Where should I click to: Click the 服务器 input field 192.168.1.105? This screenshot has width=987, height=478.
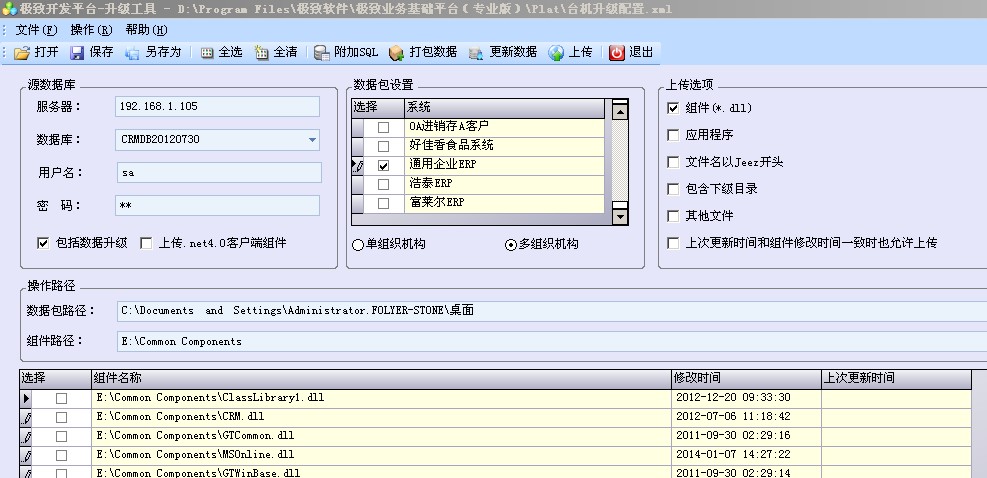pos(218,106)
